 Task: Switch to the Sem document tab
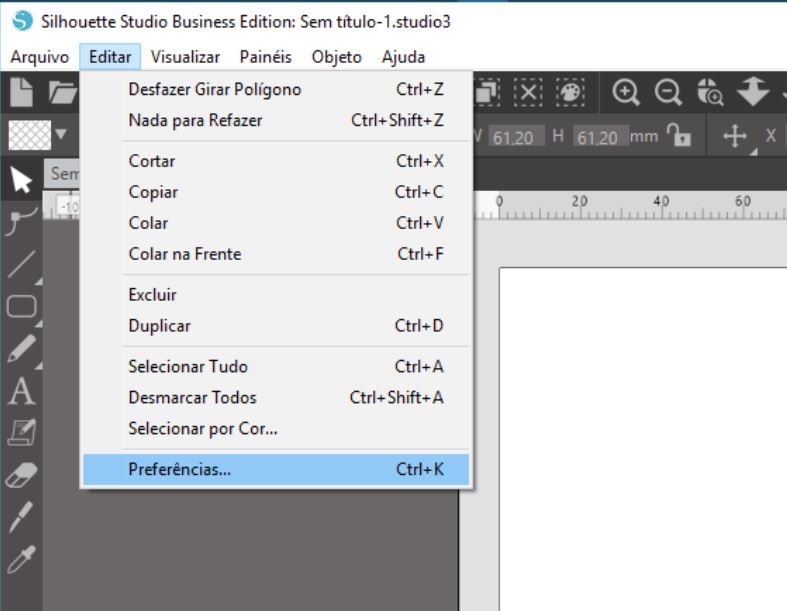click(63, 174)
